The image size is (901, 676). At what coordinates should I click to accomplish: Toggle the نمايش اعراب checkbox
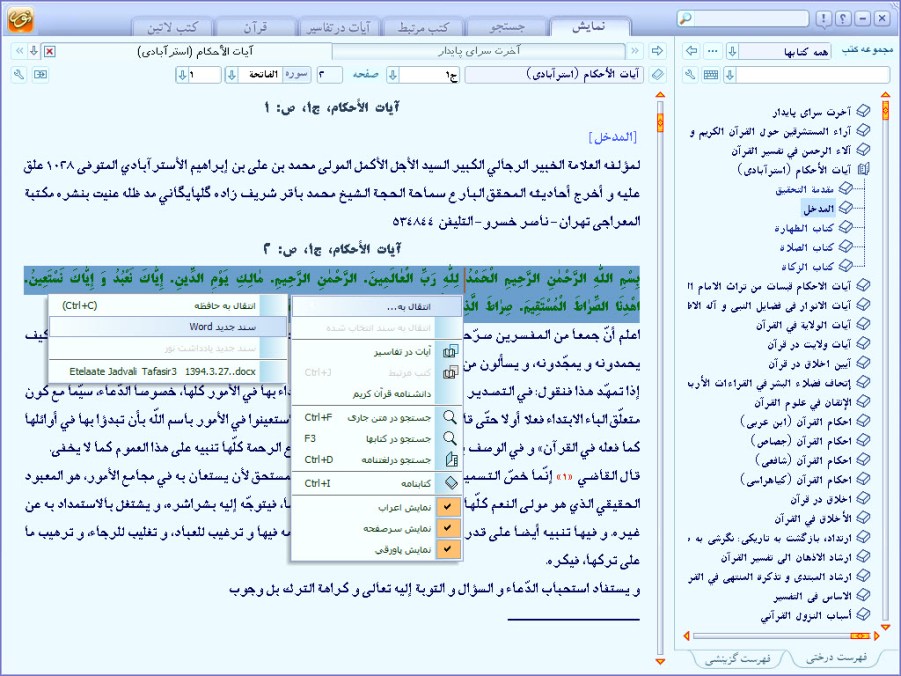[x=448, y=507]
